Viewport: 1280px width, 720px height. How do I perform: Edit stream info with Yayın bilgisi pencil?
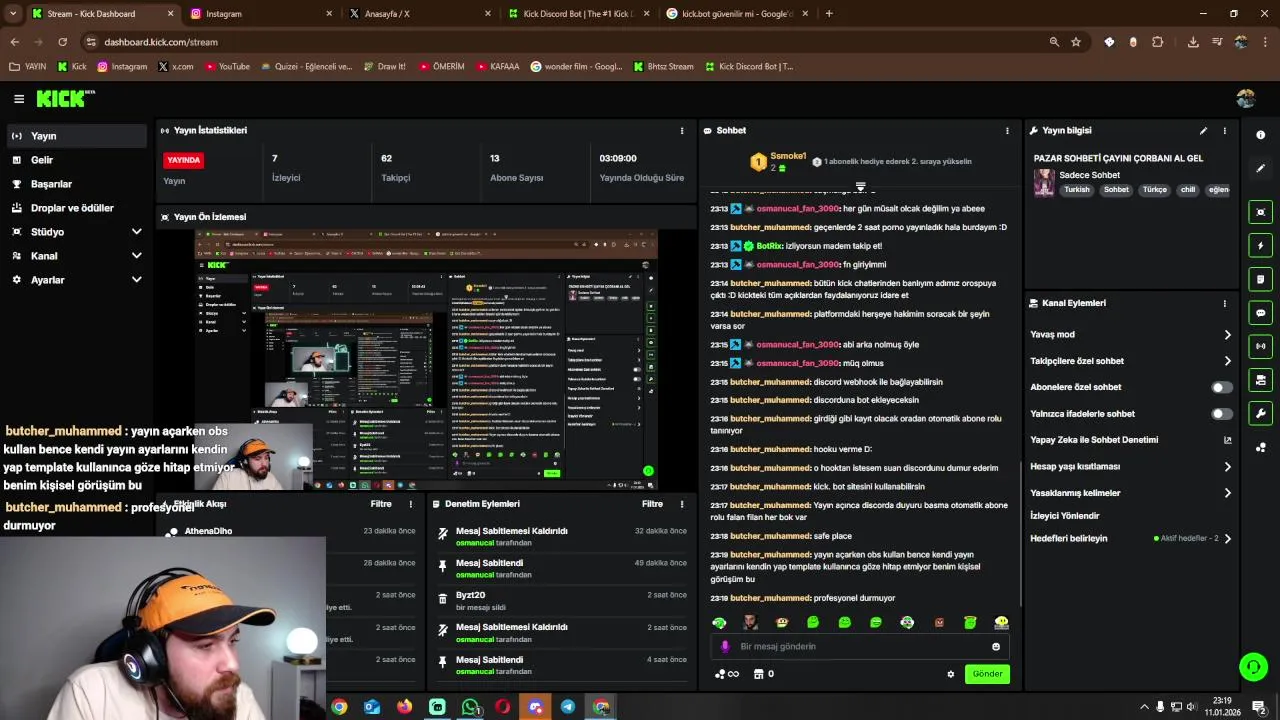1203,130
